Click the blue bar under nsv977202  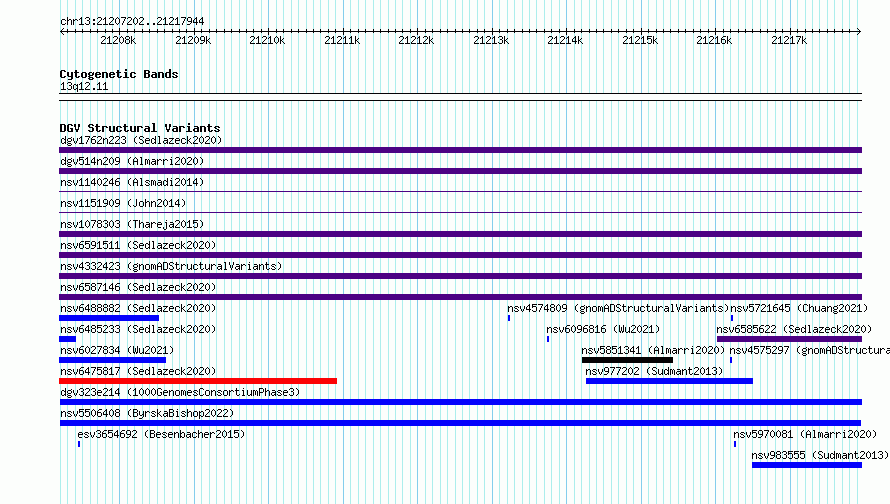(x=669, y=381)
